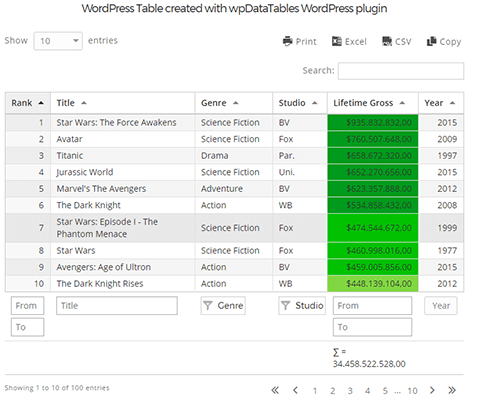Click the $935,832,832.00 gross cell
This screenshot has width=480, height=400.
tap(373, 123)
